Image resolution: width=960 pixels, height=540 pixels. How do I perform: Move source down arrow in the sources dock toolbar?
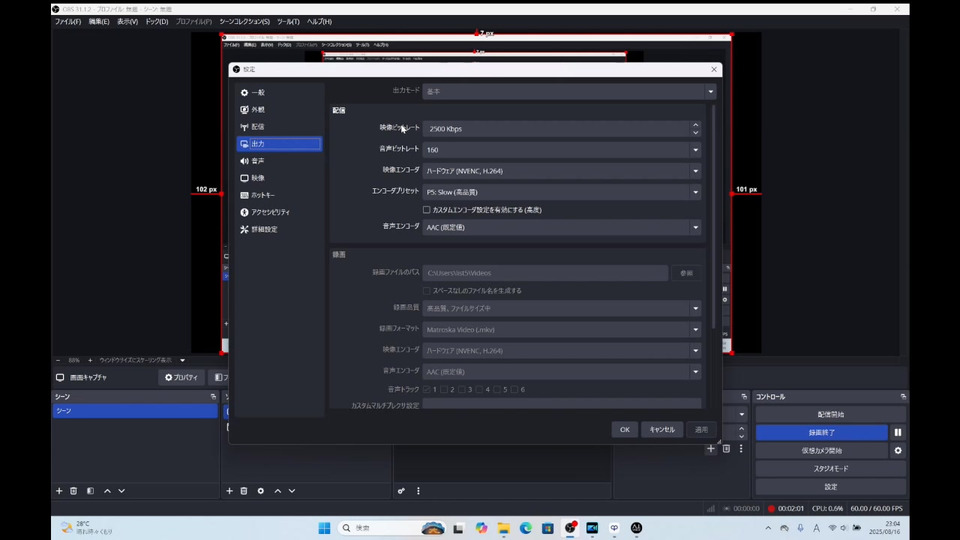(292, 491)
